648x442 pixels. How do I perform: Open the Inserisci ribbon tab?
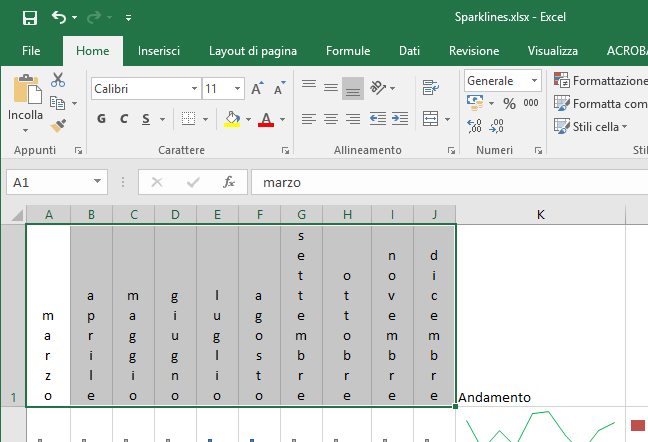coord(159,51)
